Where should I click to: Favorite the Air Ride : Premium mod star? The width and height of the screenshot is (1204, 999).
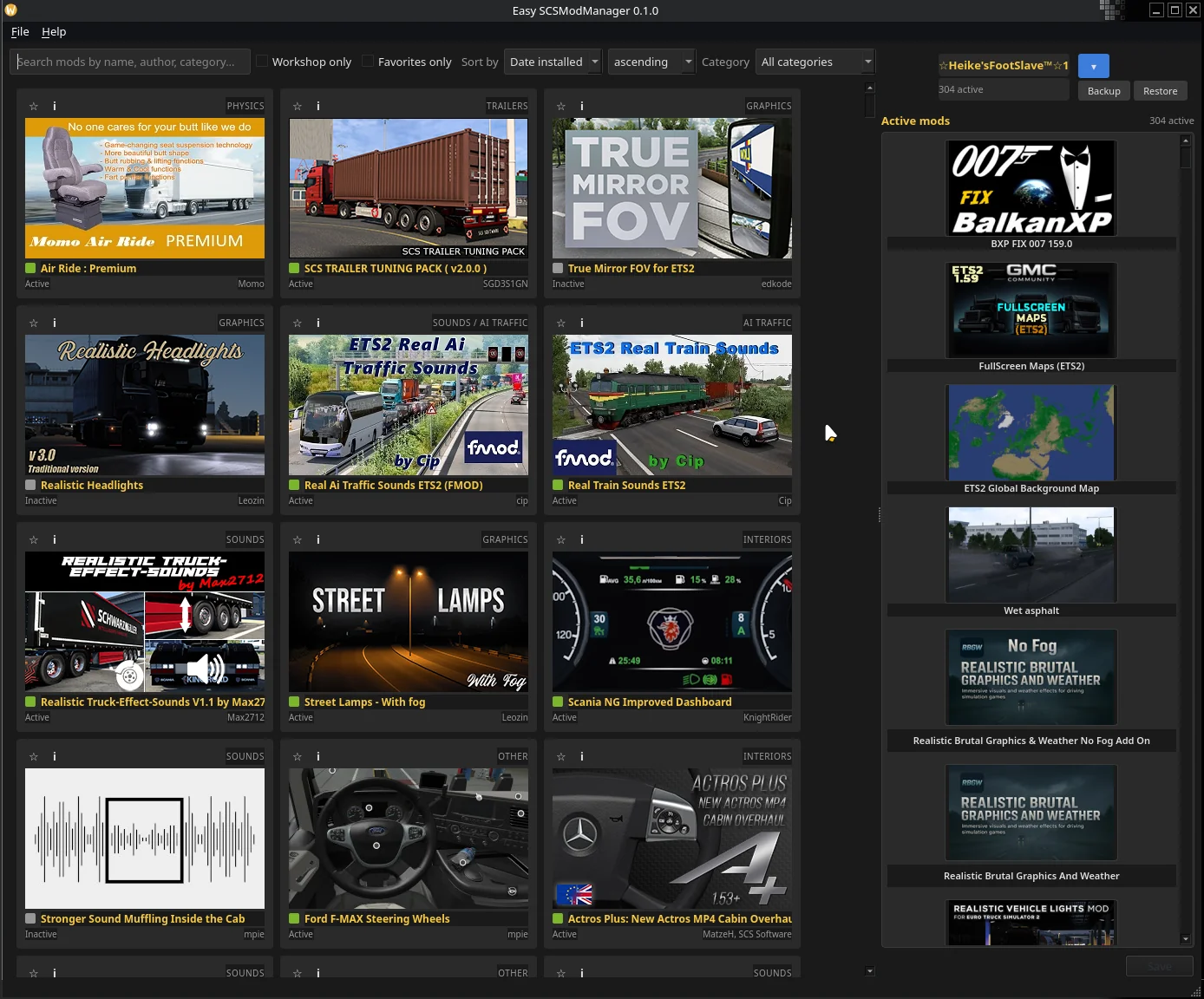[34, 106]
